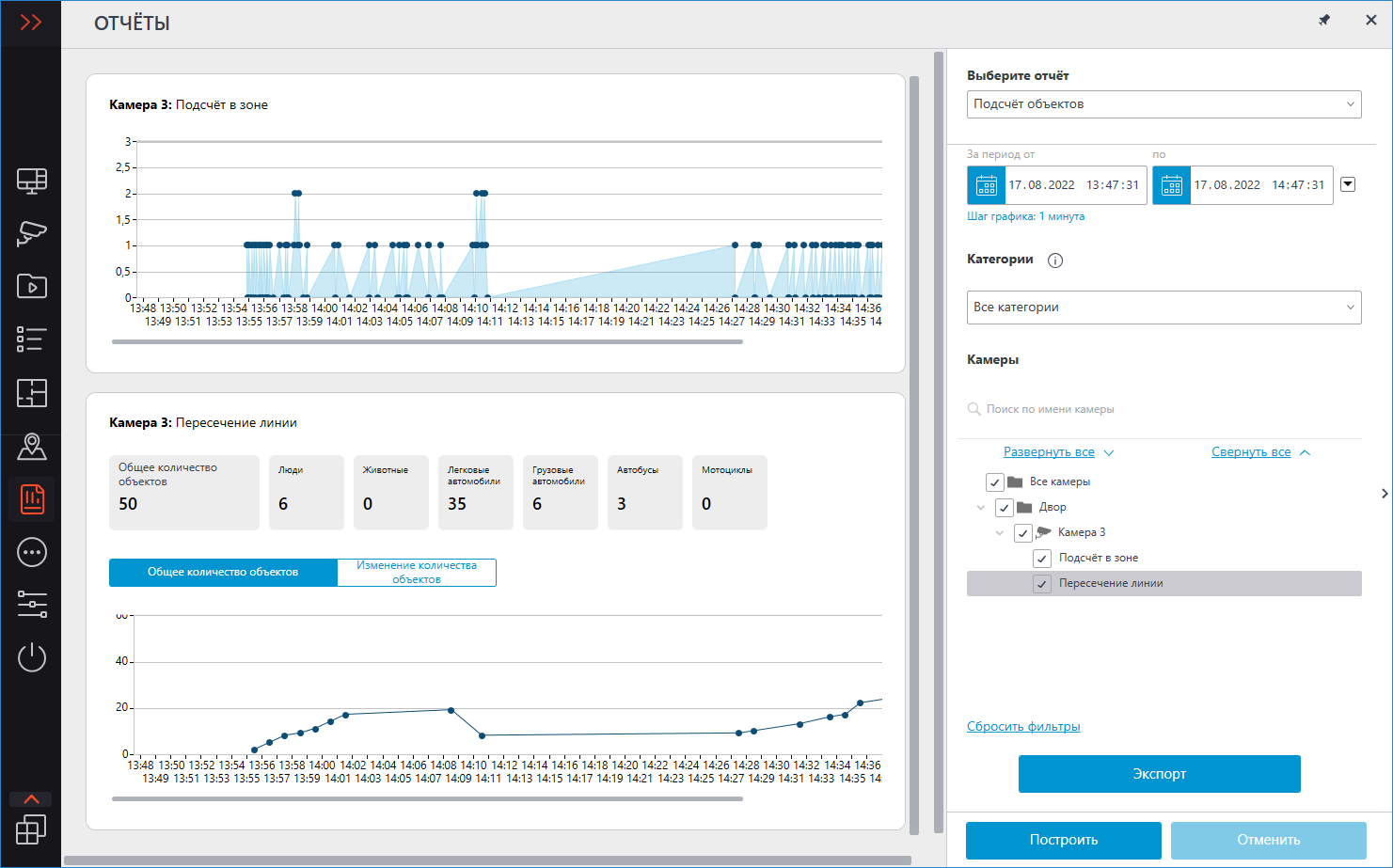Click the reports list vertical scrollbar

coord(914,455)
